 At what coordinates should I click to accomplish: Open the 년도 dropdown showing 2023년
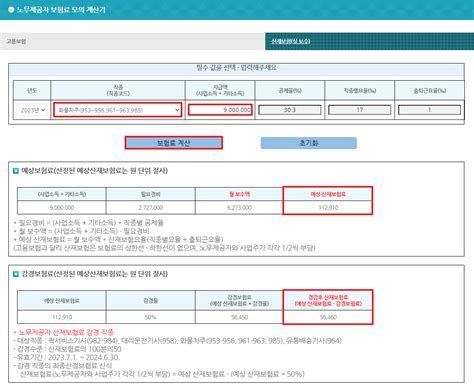pos(32,110)
